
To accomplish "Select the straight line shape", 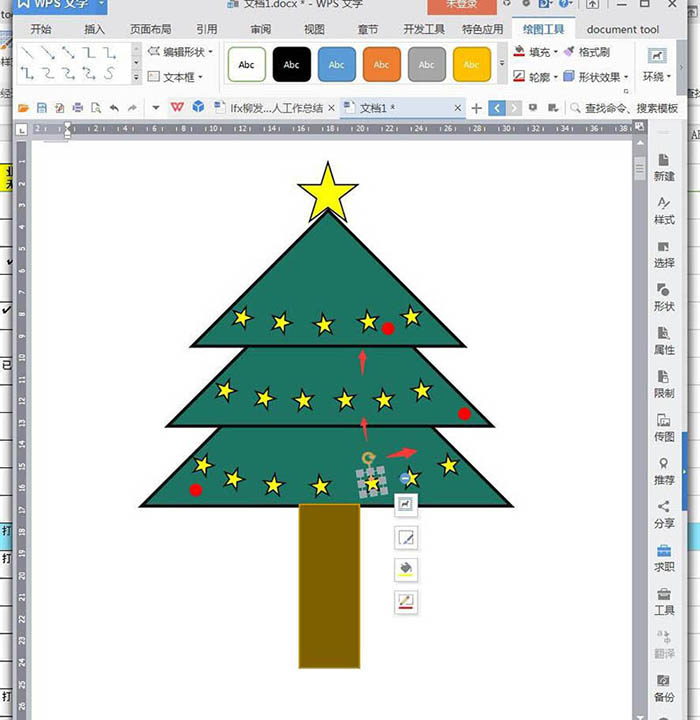I will click(x=28, y=52).
